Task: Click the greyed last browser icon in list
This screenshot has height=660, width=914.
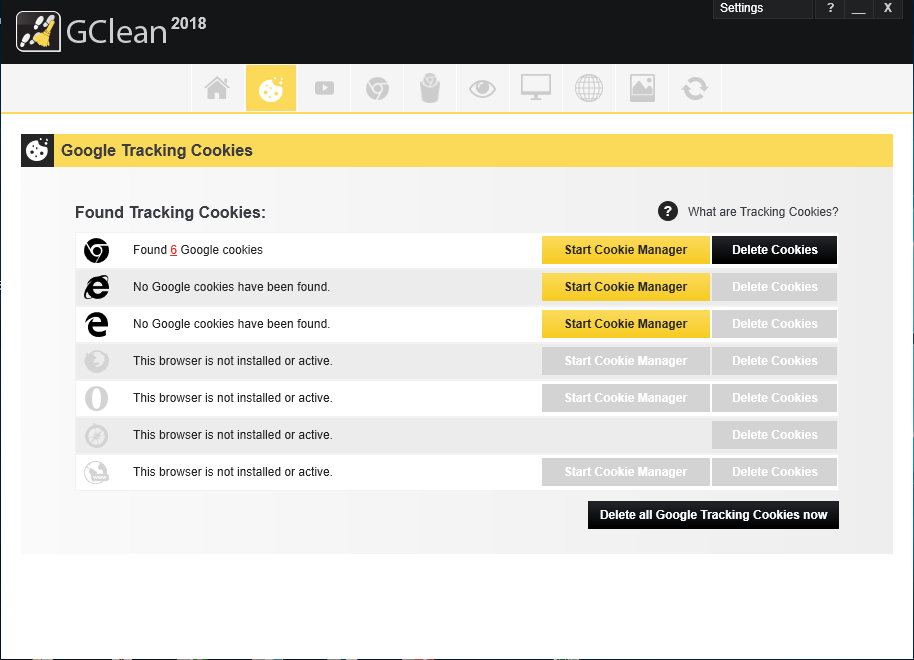Action: (x=96, y=472)
